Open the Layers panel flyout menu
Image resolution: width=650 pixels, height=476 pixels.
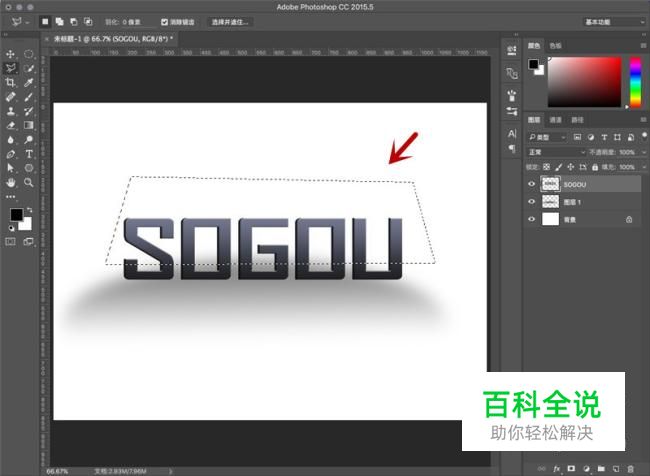tap(643, 119)
